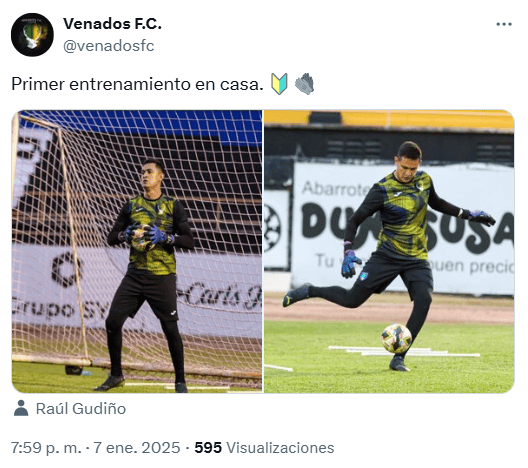Image resolution: width=528 pixels, height=468 pixels.
Task: Click the 7:59 p. m. timestamp
Action: (x=46, y=448)
